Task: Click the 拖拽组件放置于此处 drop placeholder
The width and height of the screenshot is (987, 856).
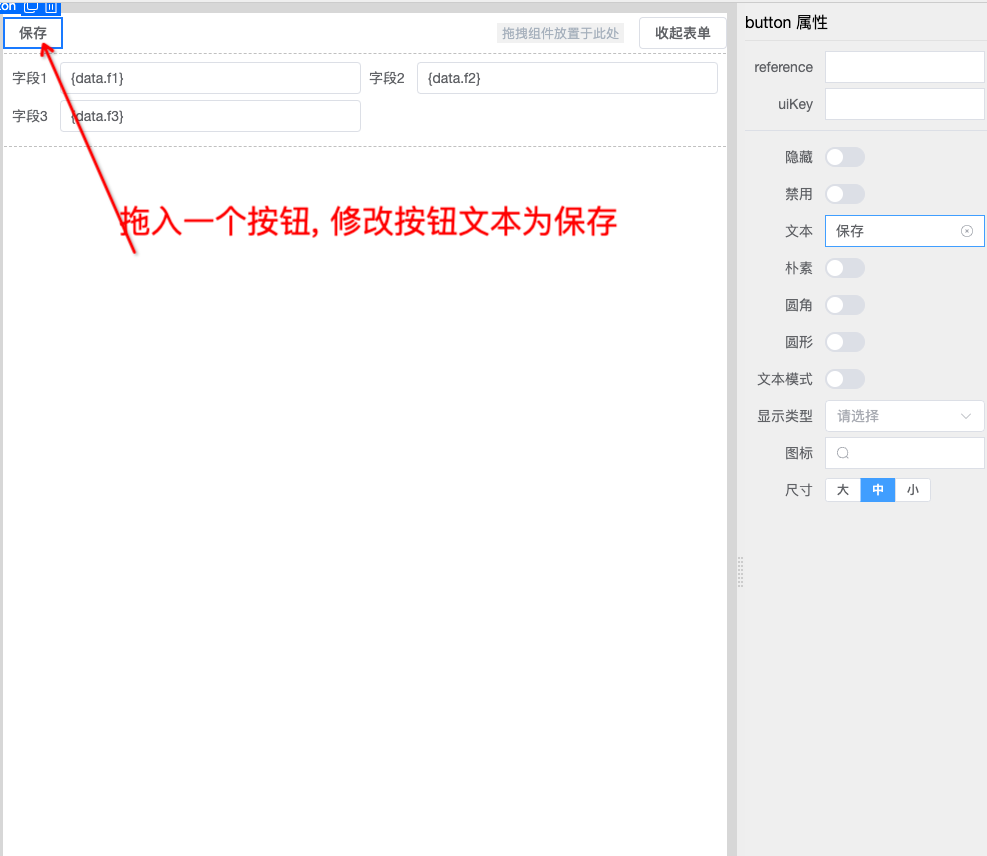Action: (x=560, y=33)
